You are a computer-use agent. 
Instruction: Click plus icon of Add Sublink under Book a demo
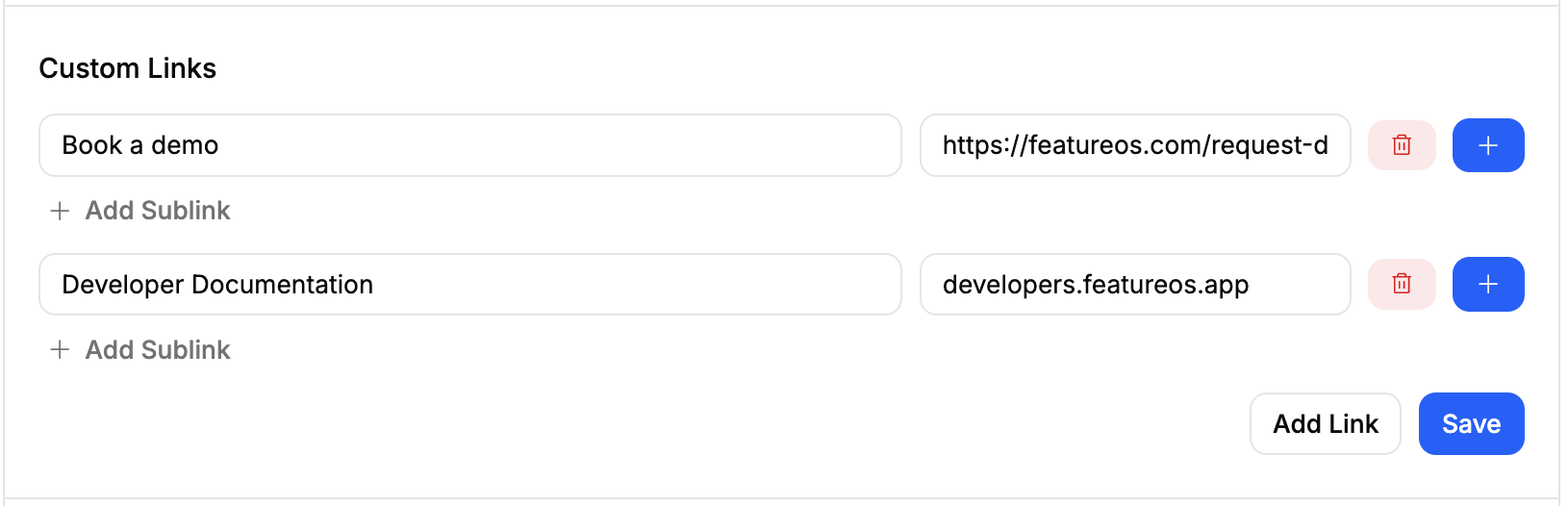pyautogui.click(x=60, y=211)
